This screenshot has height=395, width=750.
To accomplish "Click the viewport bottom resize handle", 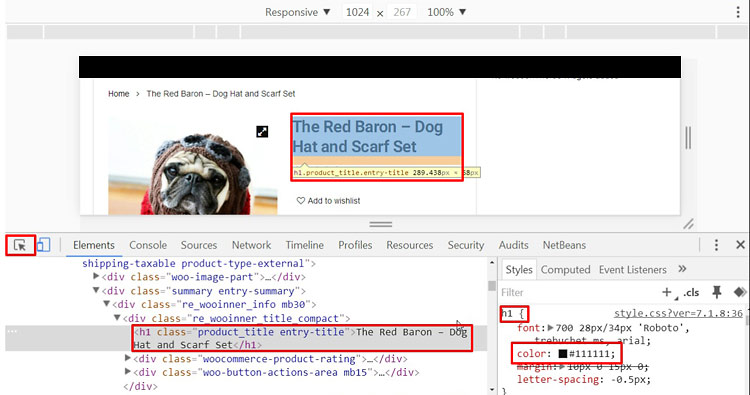I will (x=381, y=224).
